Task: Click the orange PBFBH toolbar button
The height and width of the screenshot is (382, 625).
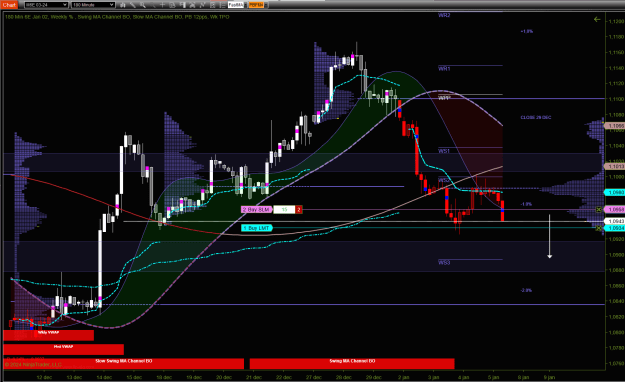Action: pyautogui.click(x=256, y=5)
